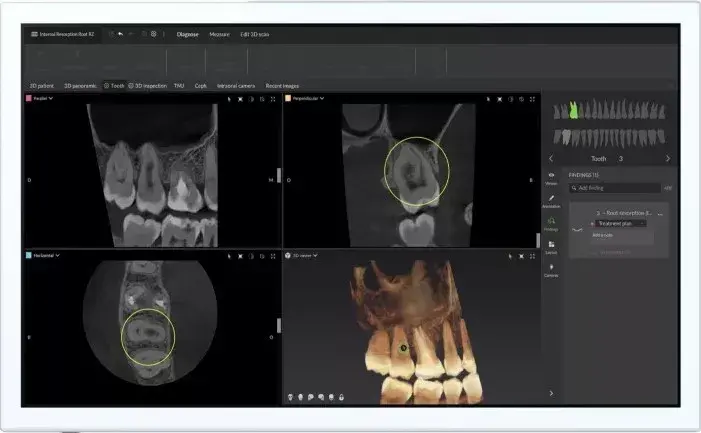Select pointer tool in Parallel view
This screenshot has height=433, width=701.
click(229, 99)
